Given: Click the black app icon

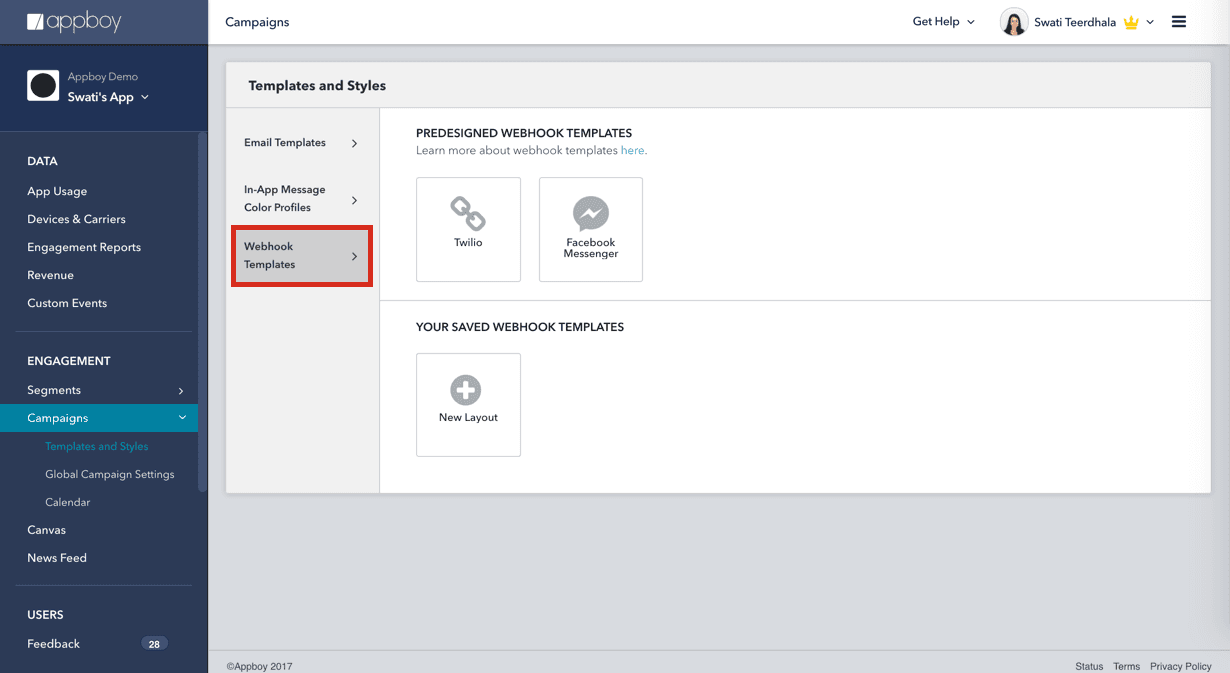Looking at the screenshot, I should (x=43, y=87).
